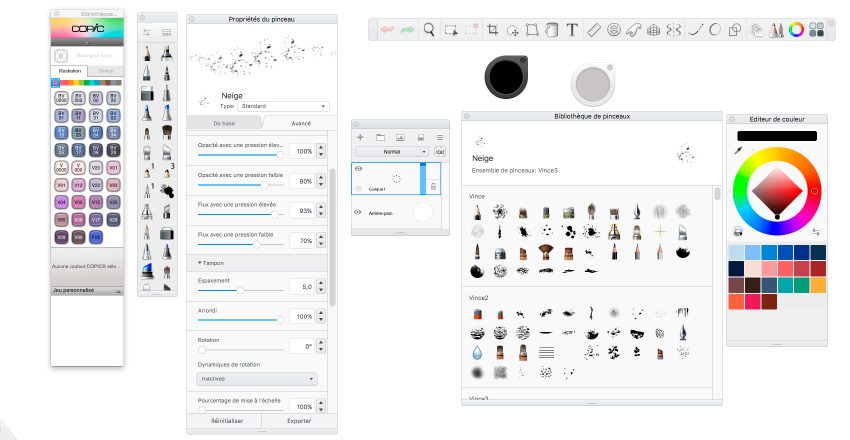This screenshot has width=850, height=440.
Task: Click the Bibliothèque de pinceaux scrollbar
Action: point(717,194)
